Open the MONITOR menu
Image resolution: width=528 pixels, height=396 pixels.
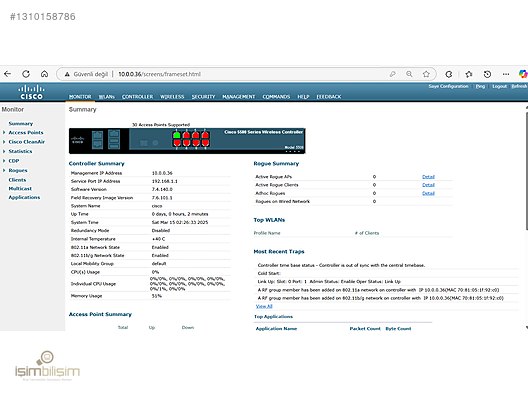(80, 97)
